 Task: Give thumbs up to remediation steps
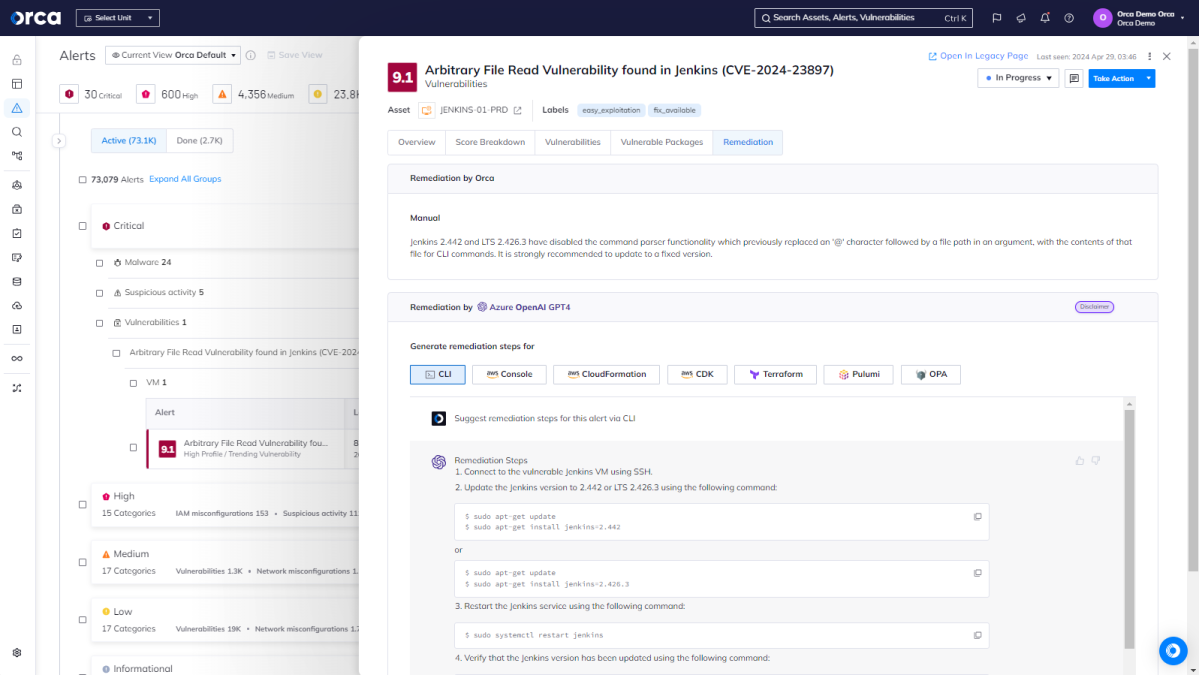(x=1080, y=461)
